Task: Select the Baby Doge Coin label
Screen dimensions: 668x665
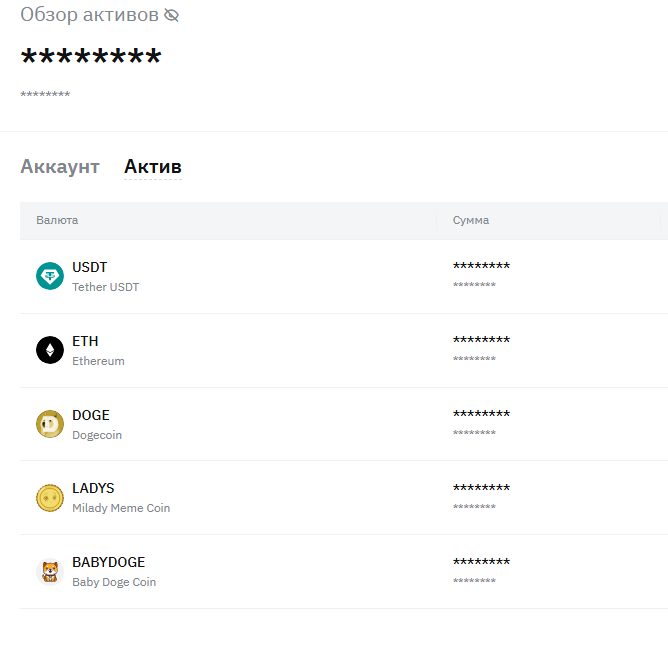Action: point(114,582)
